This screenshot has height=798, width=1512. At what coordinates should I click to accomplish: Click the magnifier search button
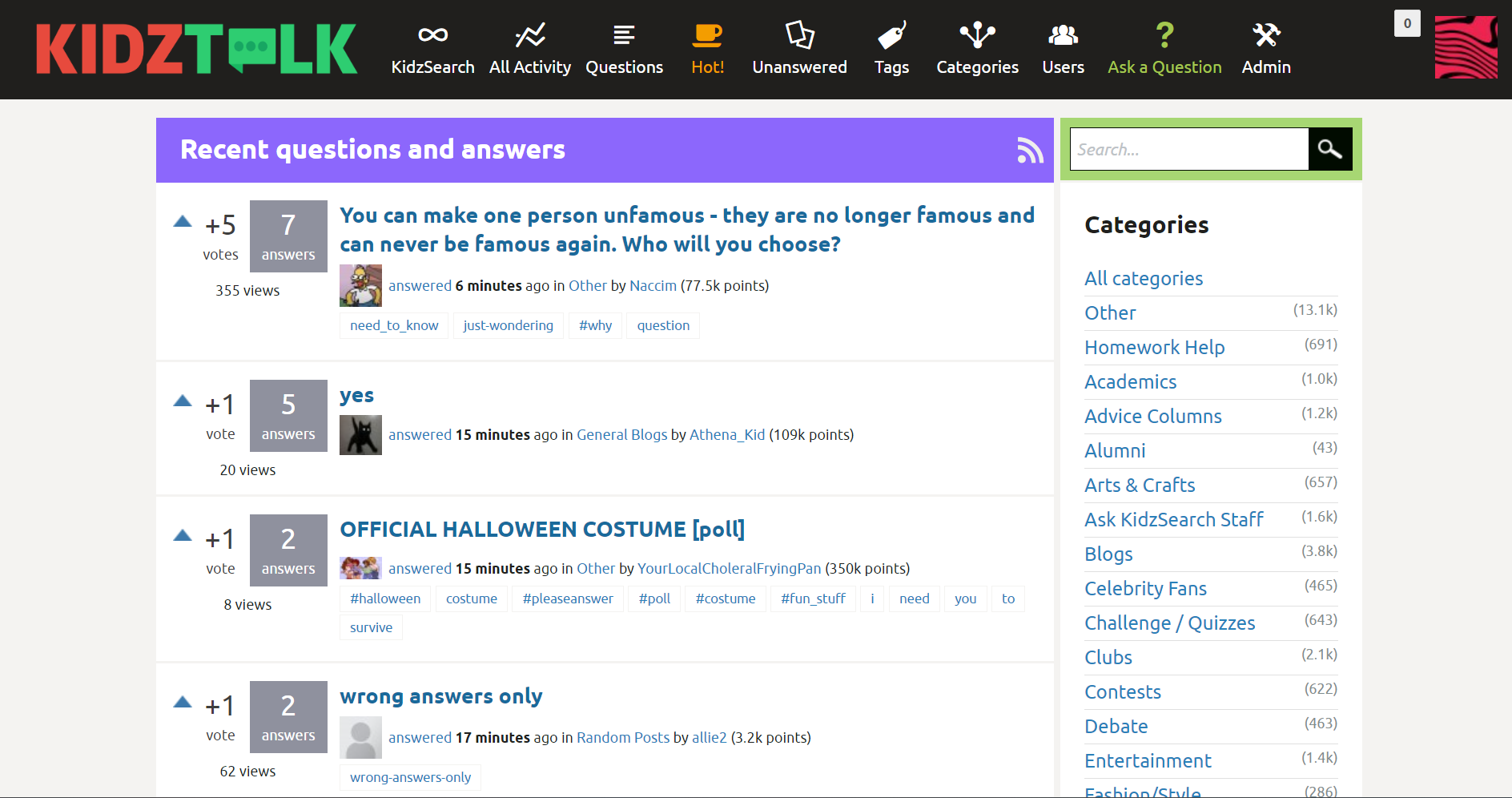pyautogui.click(x=1330, y=149)
